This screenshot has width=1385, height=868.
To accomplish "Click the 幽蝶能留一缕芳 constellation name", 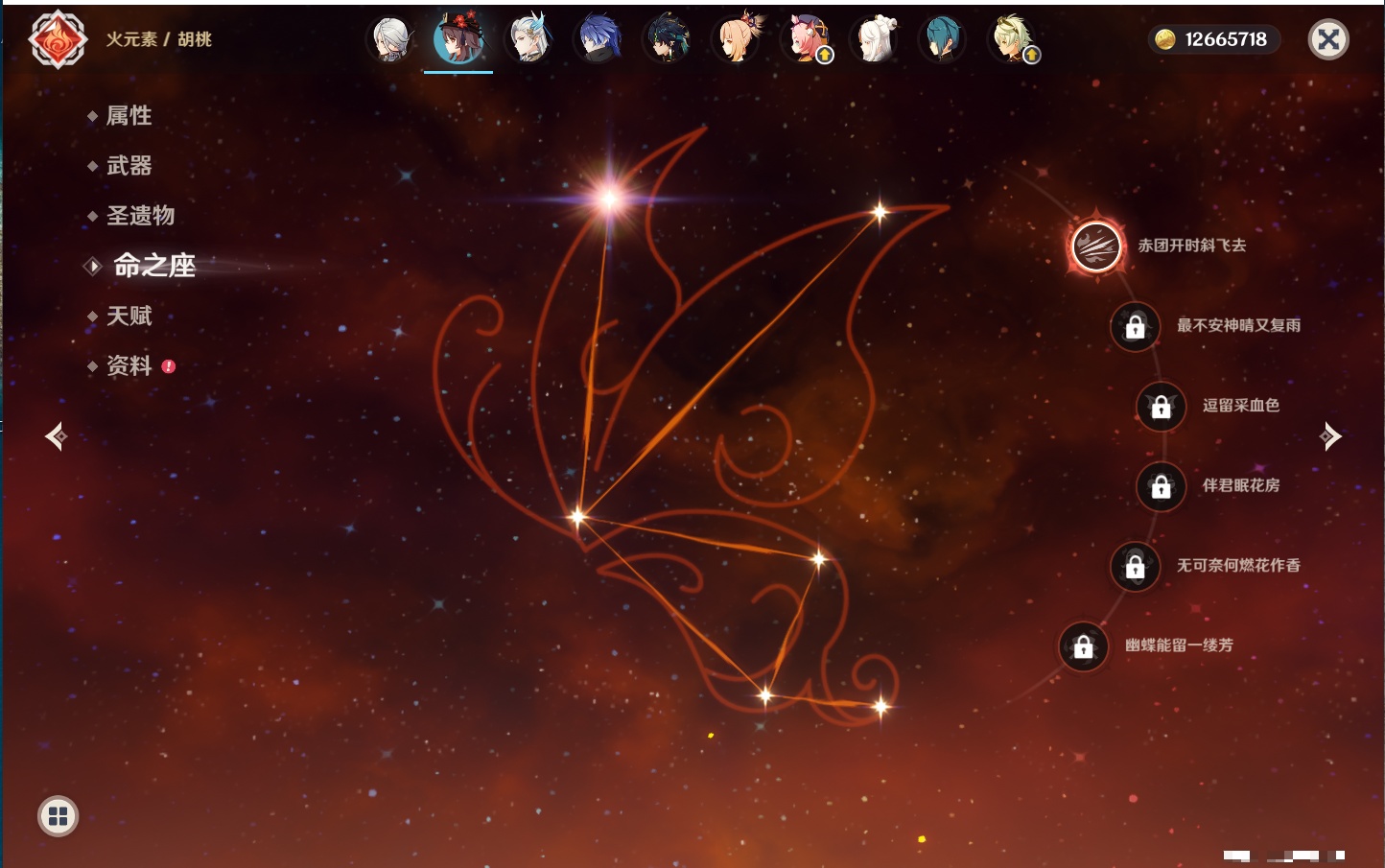I will (x=1179, y=645).
